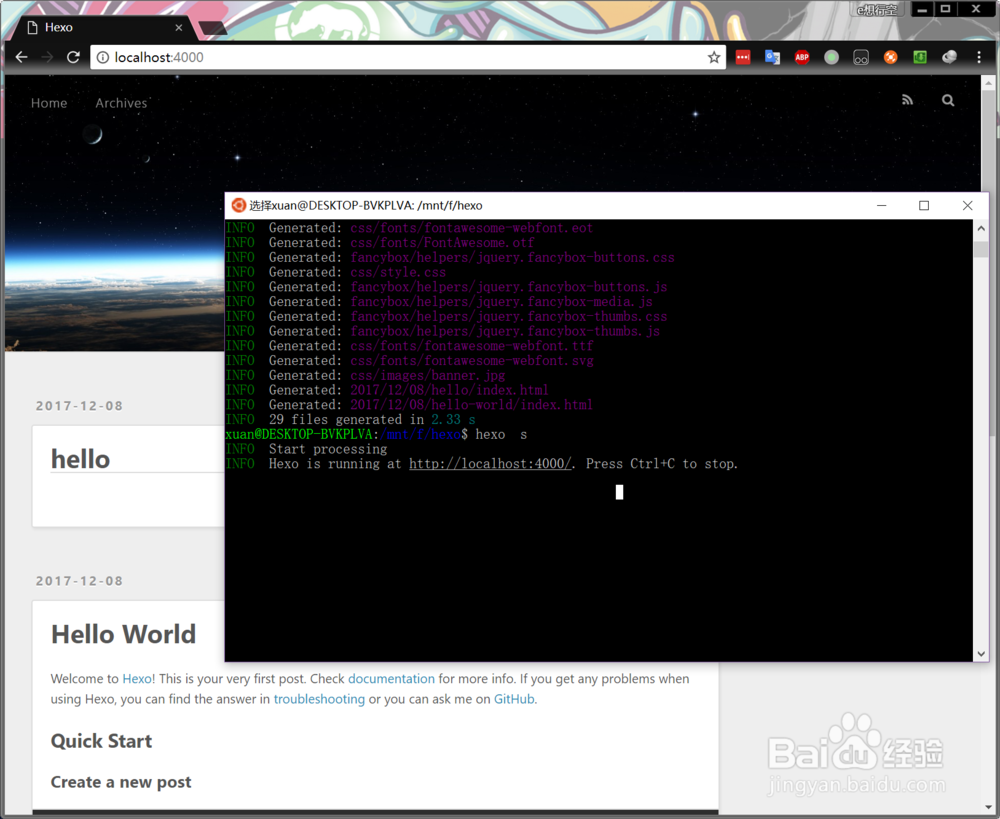Click 2017/12/08/hello/index.html terminal line
This screenshot has height=819, width=1000.
(449, 390)
